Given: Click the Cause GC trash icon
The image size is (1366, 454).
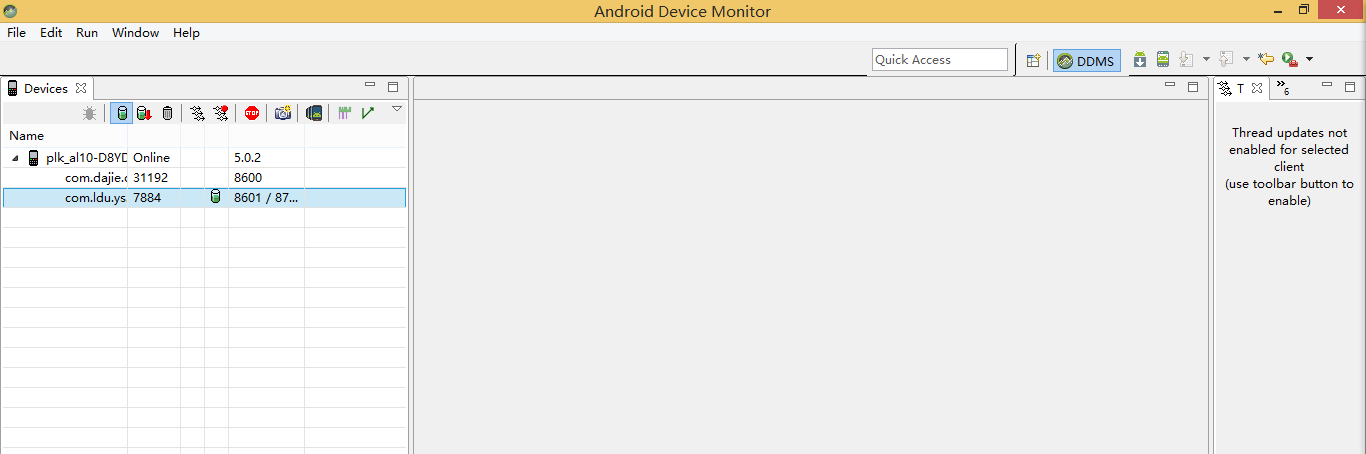Looking at the screenshot, I should 167,113.
